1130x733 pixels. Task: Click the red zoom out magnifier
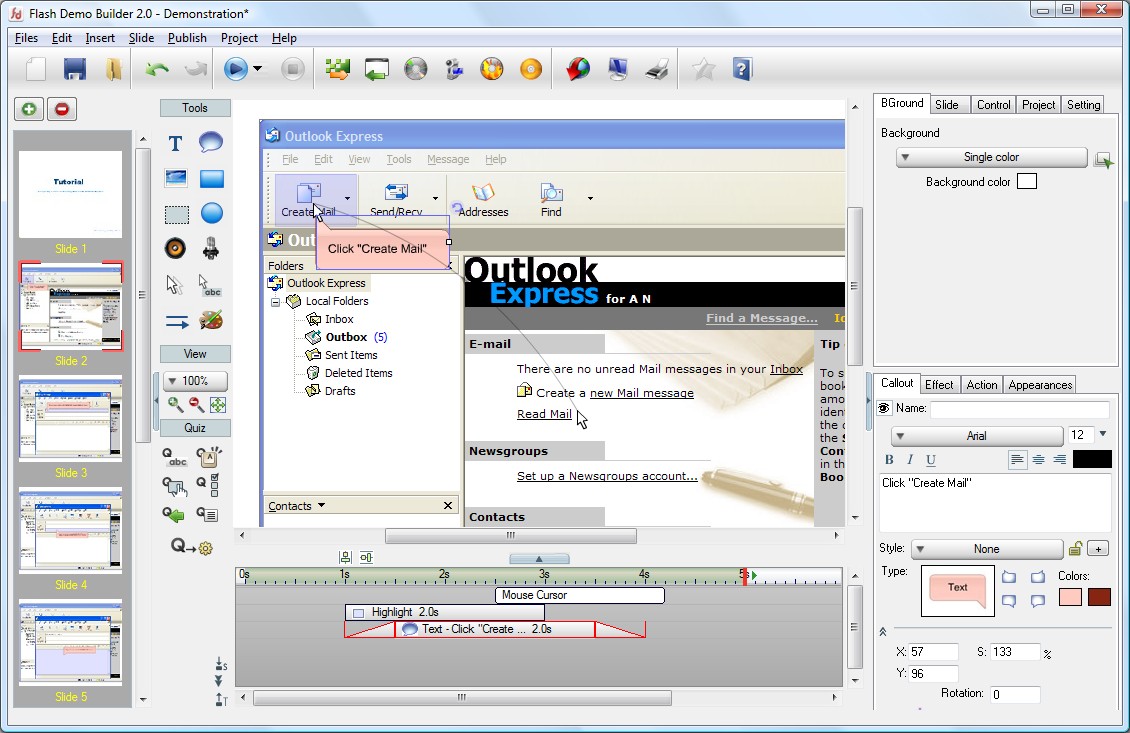196,404
